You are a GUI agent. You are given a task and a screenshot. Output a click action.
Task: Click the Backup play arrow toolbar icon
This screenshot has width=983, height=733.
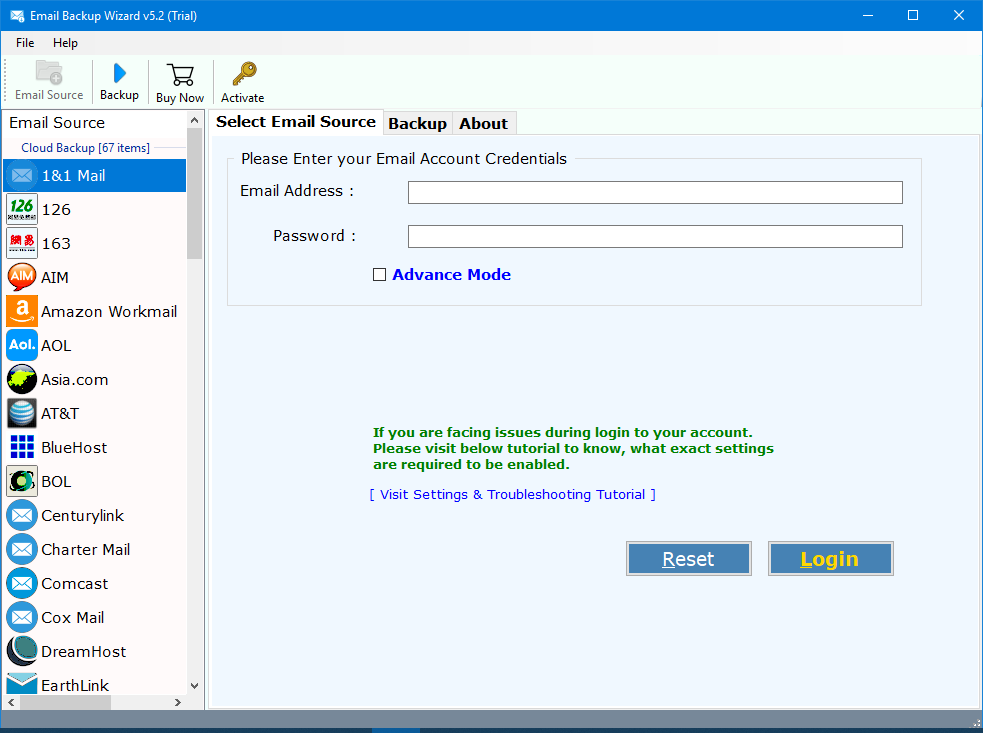tap(119, 73)
